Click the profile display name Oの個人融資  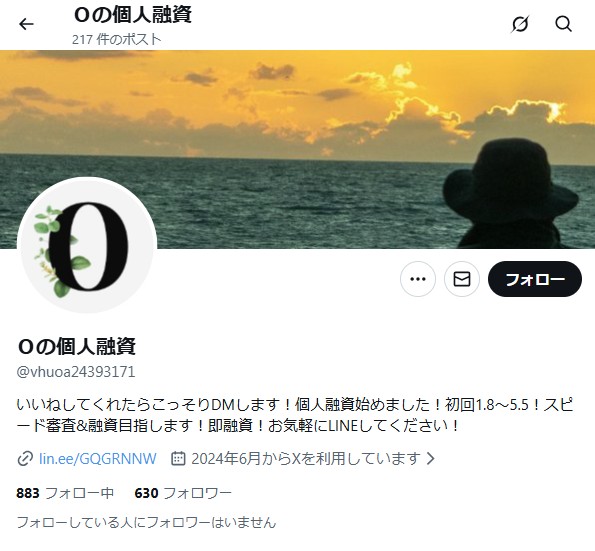coord(76,346)
